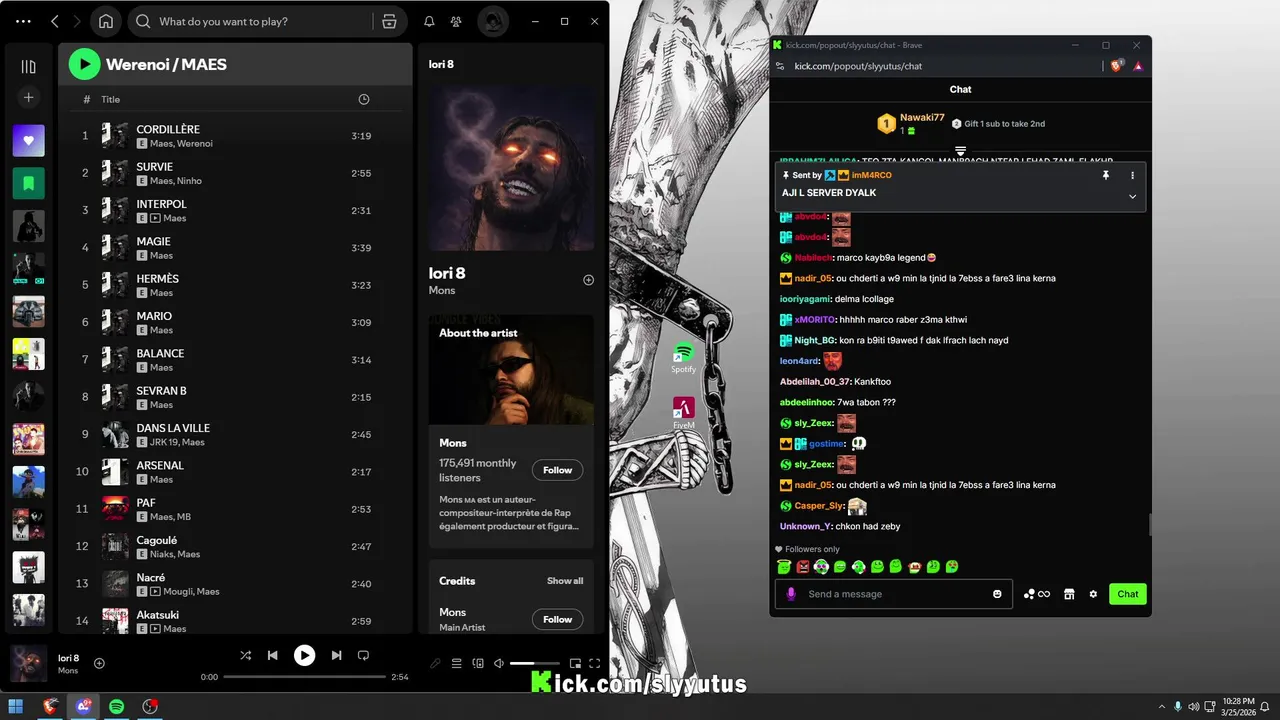Image resolution: width=1280 pixels, height=720 pixels.
Task: Click the bottom play button
Action: point(304,655)
